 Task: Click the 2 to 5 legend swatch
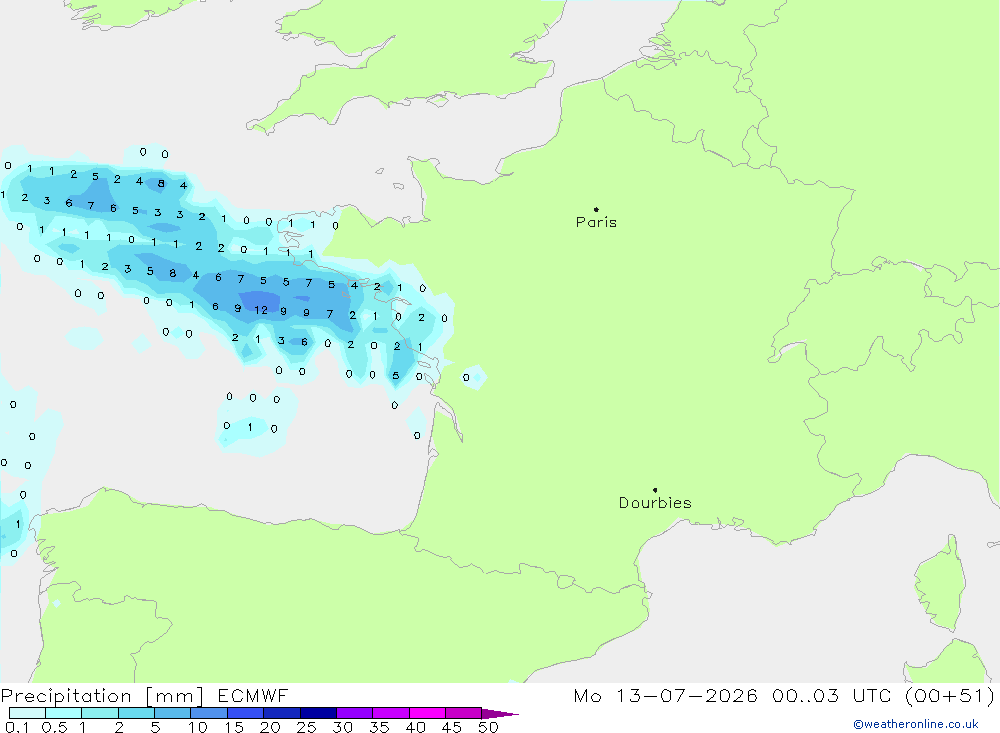[x=136, y=713]
